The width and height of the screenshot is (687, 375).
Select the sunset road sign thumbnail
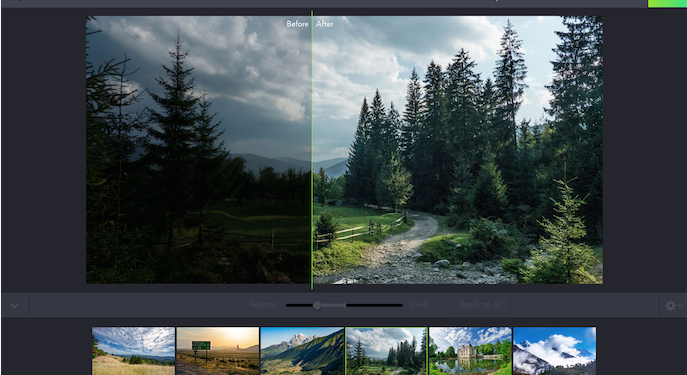coord(218,351)
